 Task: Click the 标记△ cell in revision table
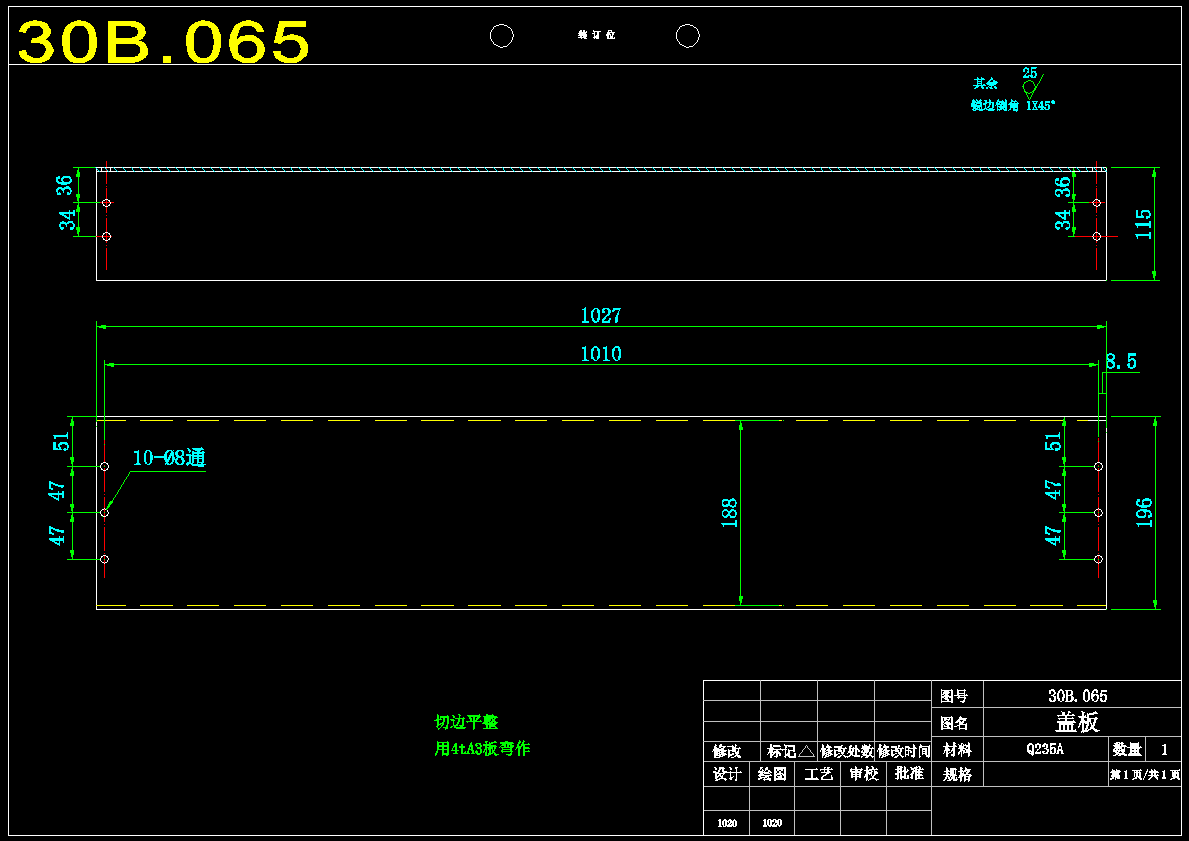(x=789, y=752)
